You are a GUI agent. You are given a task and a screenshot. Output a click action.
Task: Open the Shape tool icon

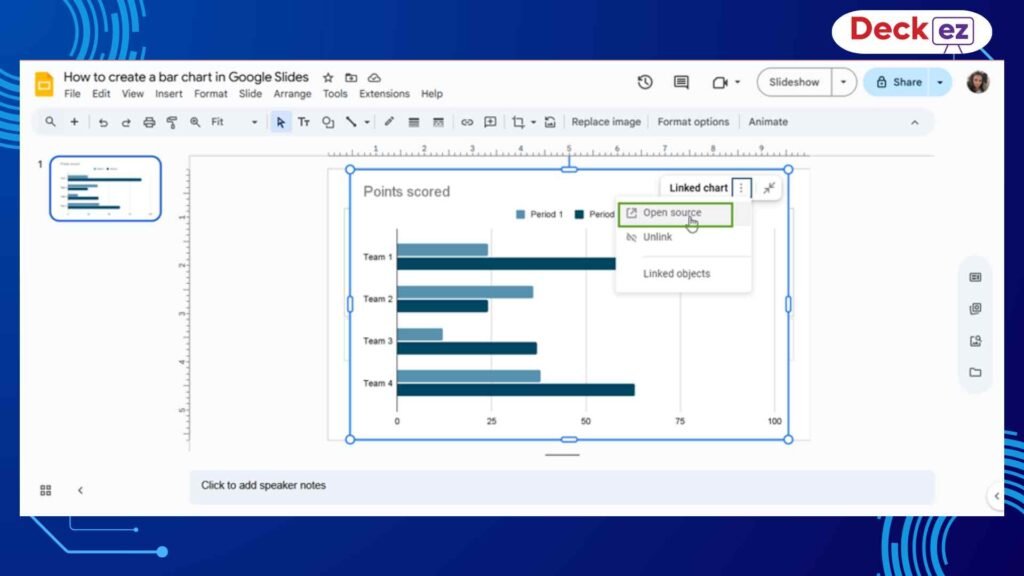[328, 122]
